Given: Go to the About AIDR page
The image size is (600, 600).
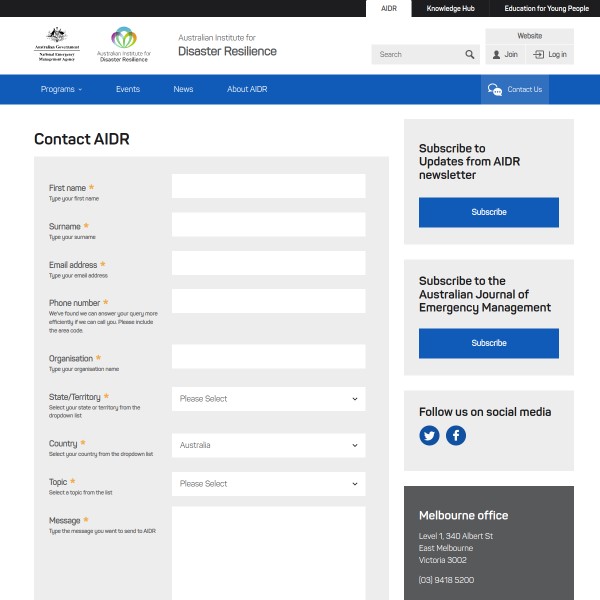Looking at the screenshot, I should pyautogui.click(x=247, y=89).
